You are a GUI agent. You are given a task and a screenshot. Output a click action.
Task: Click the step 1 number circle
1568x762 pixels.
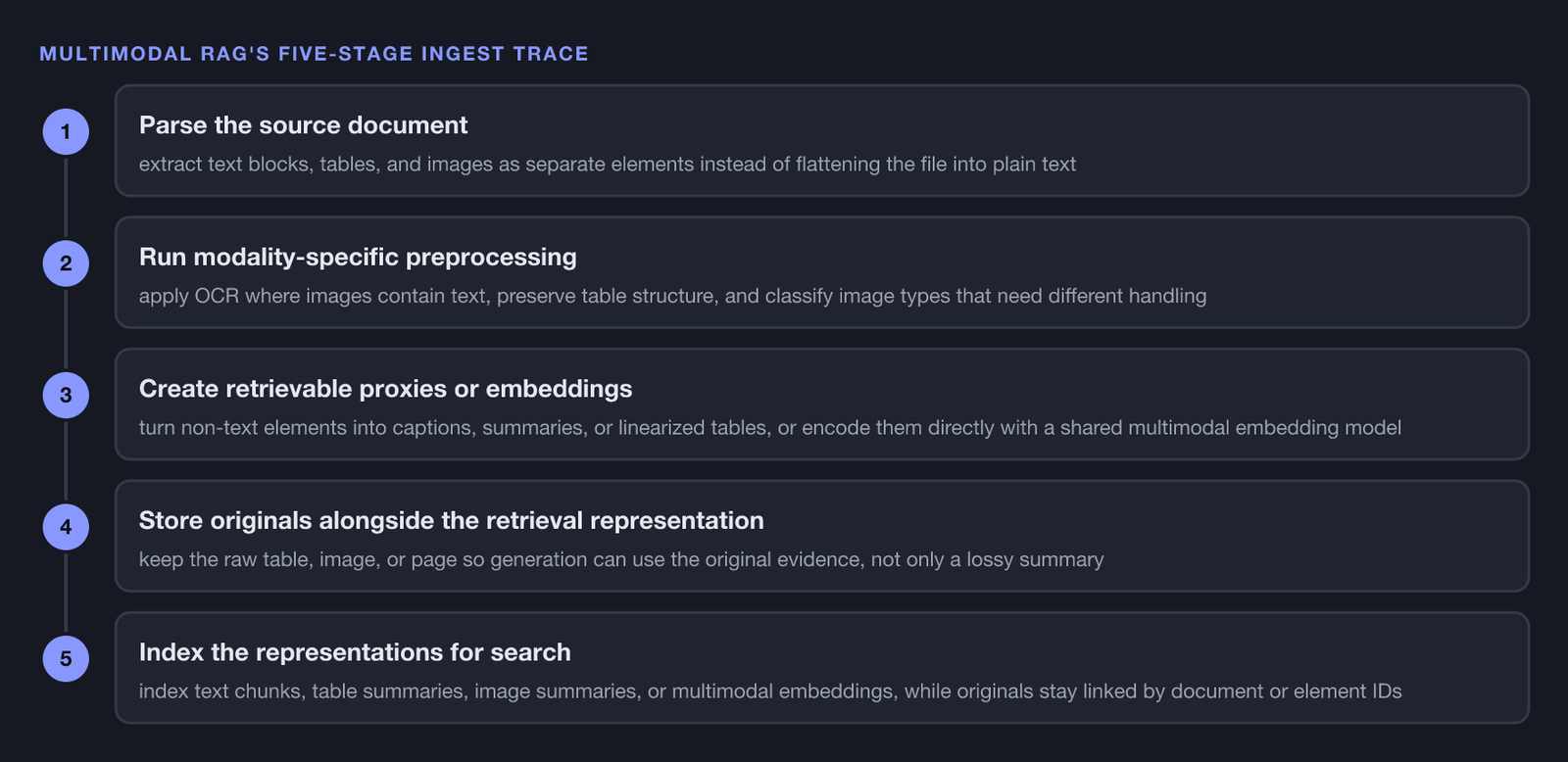[66, 131]
